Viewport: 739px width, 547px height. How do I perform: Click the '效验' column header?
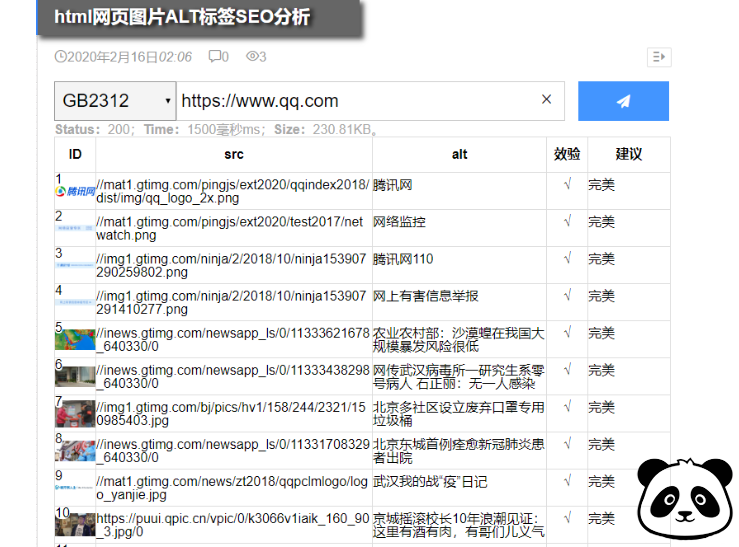(567, 154)
